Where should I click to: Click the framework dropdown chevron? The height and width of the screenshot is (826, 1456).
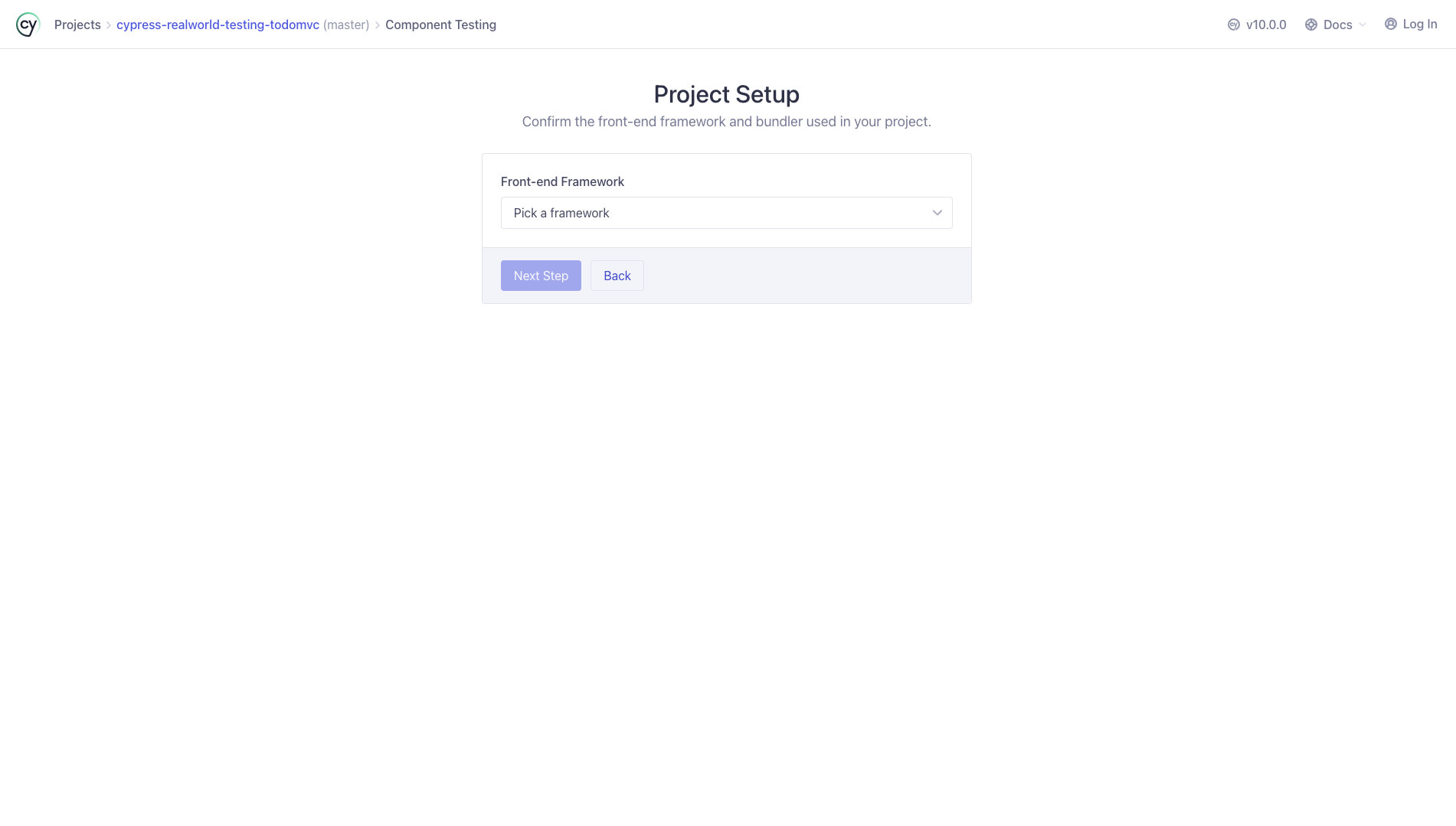937,213
